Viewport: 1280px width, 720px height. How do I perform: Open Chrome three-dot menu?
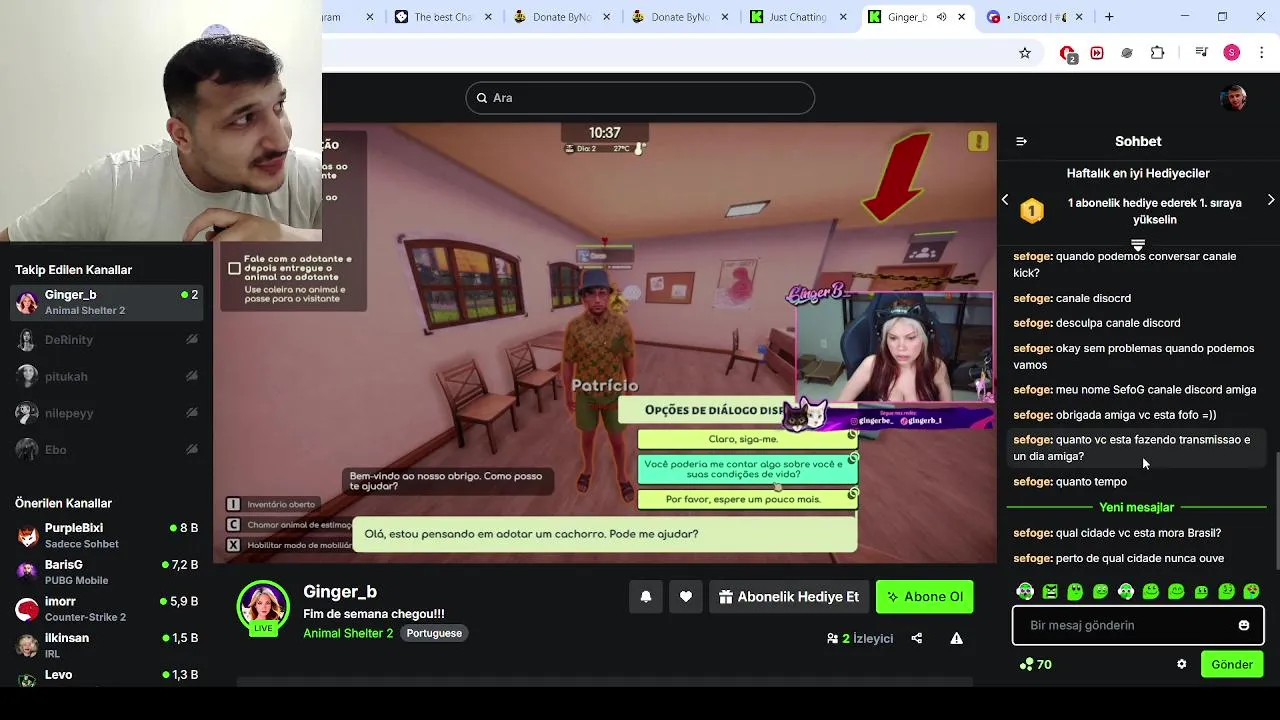point(1260,53)
